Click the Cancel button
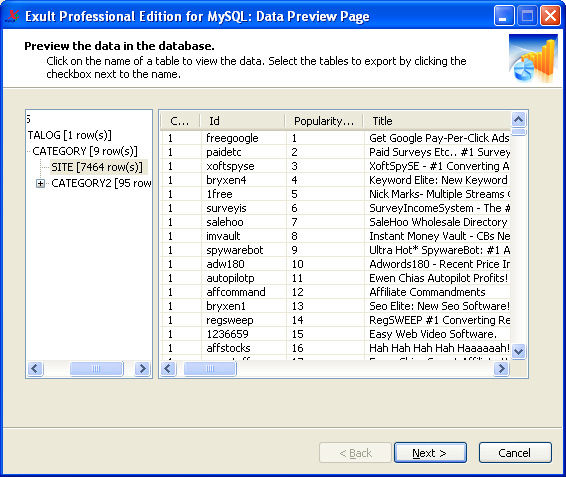 click(515, 453)
